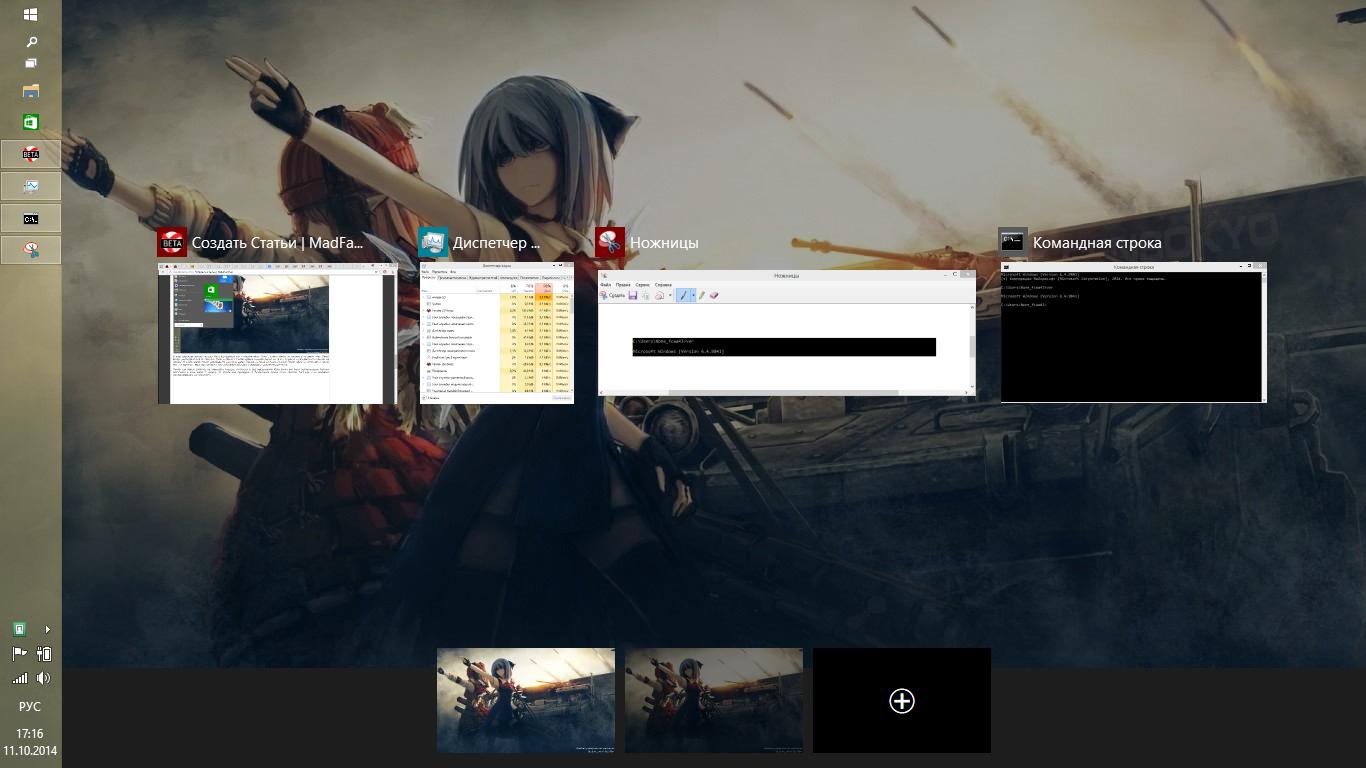Add a new virtual desktop with plus
Image resolution: width=1366 pixels, height=768 pixels.
901,700
